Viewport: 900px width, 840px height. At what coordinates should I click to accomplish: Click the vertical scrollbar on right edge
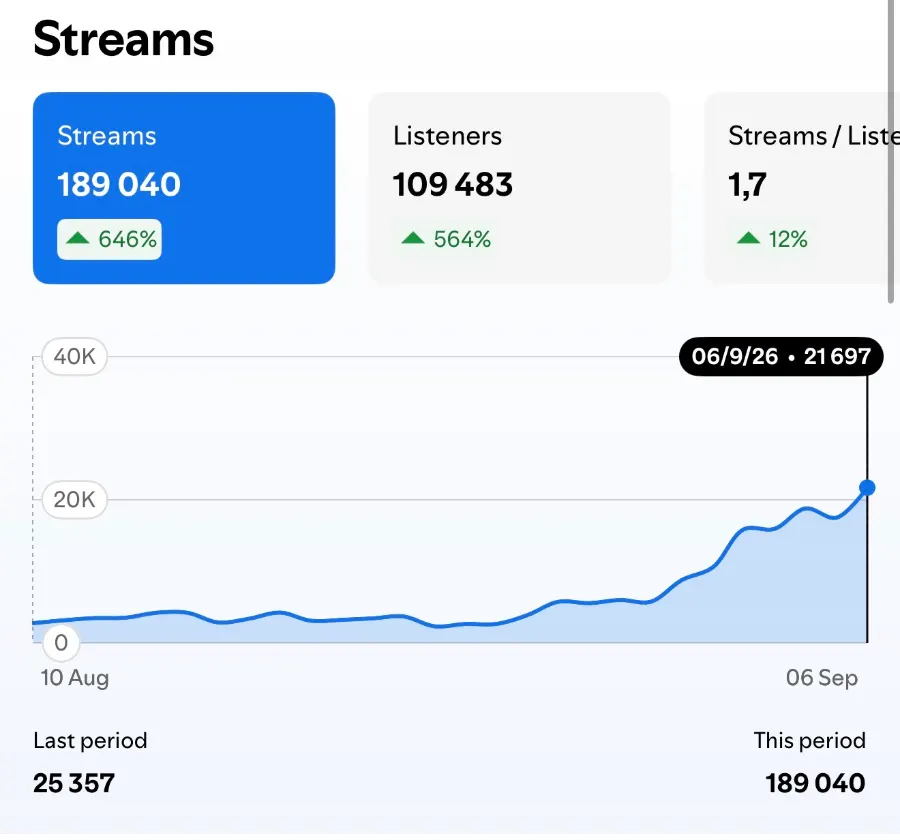(x=891, y=151)
